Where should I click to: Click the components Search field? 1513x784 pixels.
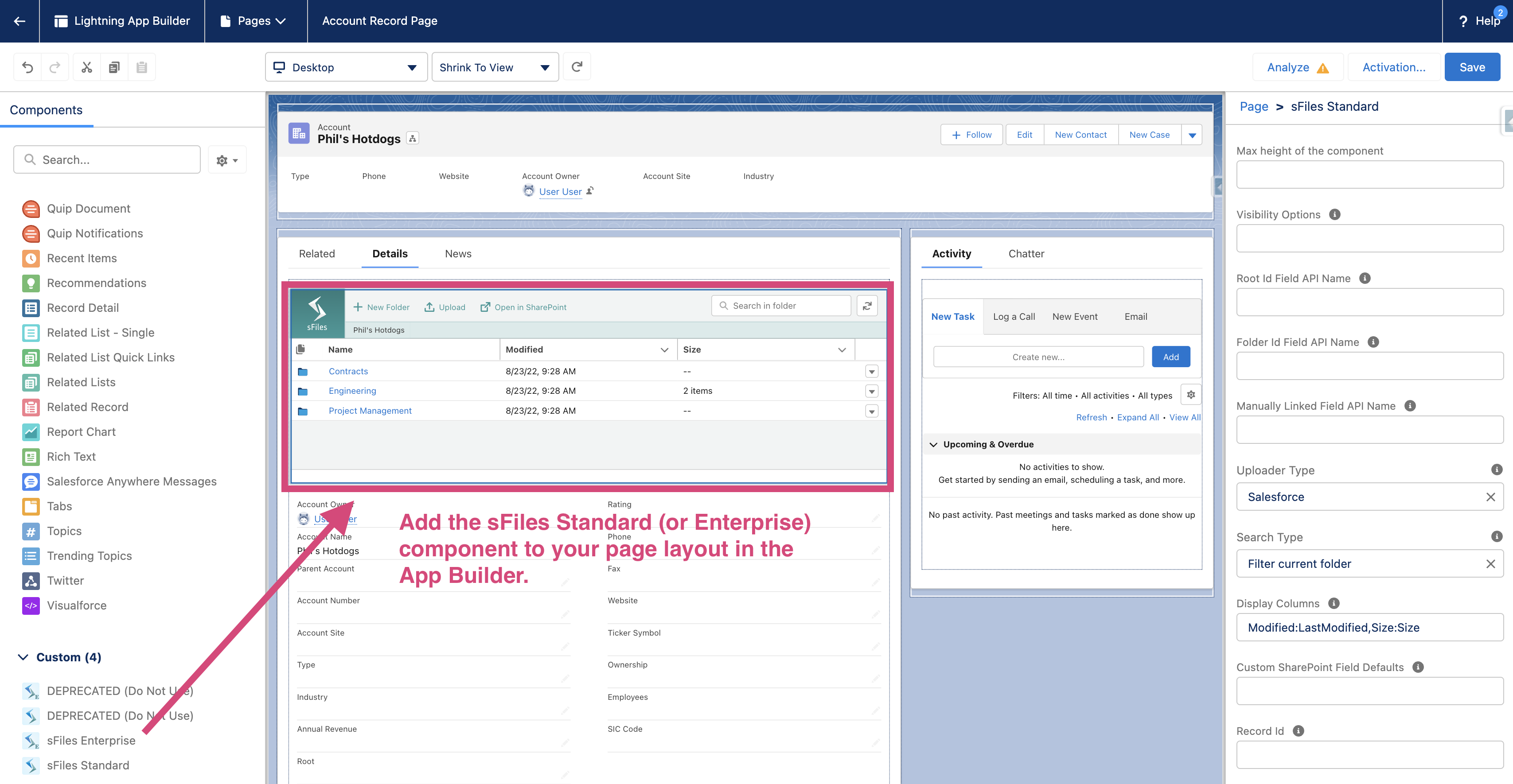pos(107,159)
